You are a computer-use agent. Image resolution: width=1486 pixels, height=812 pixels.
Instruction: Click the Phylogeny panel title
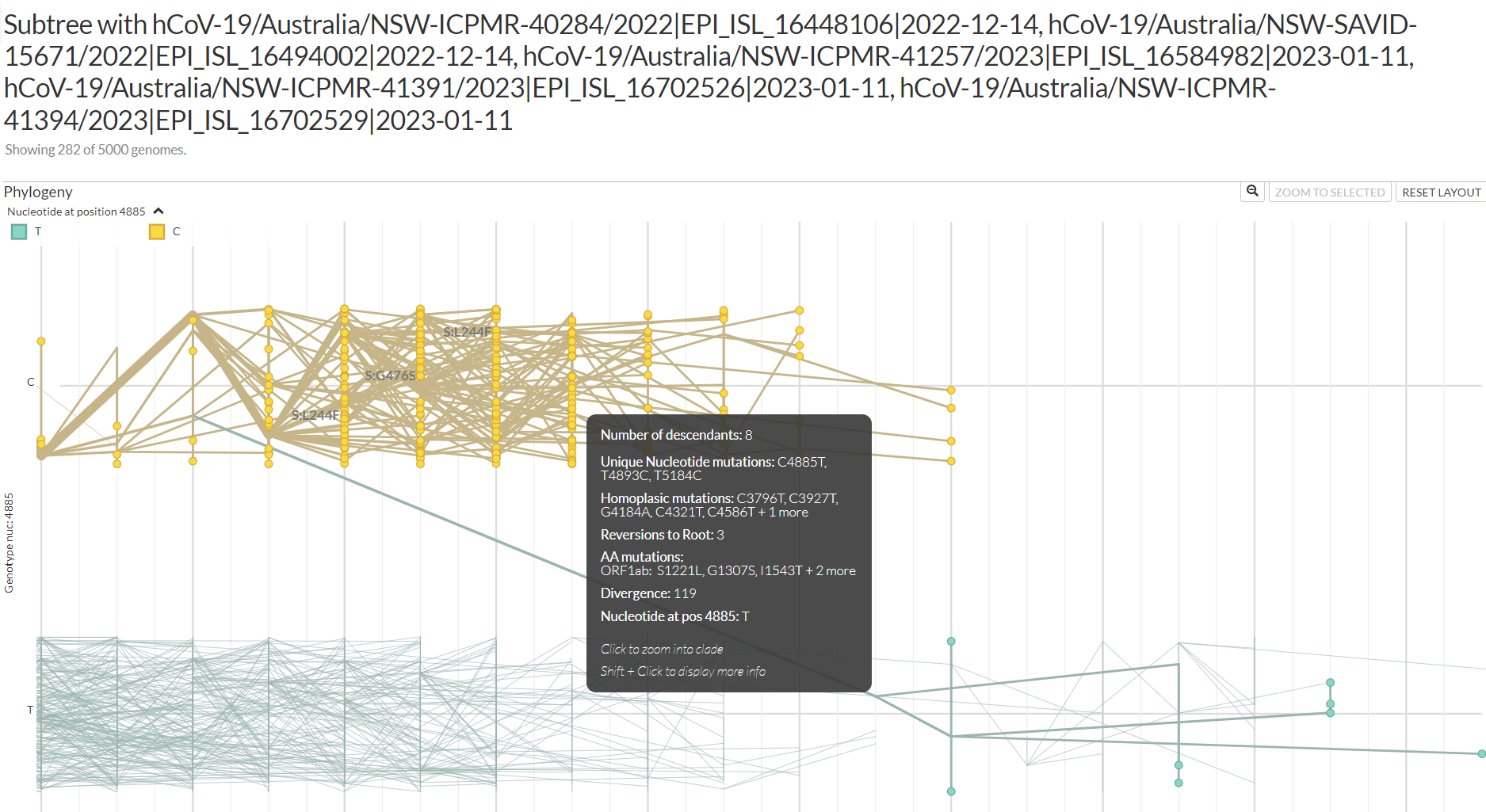point(38,192)
